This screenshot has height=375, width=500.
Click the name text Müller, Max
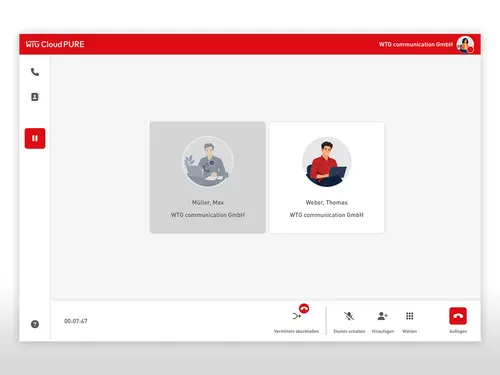tap(208, 202)
